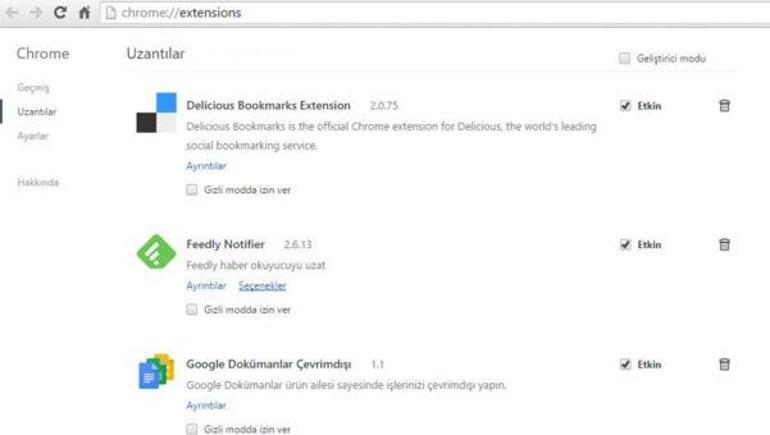The height and width of the screenshot is (435, 770).
Task: Toggle Etkin for Google Dokümanlar Çevrimdışı
Action: (x=625, y=364)
